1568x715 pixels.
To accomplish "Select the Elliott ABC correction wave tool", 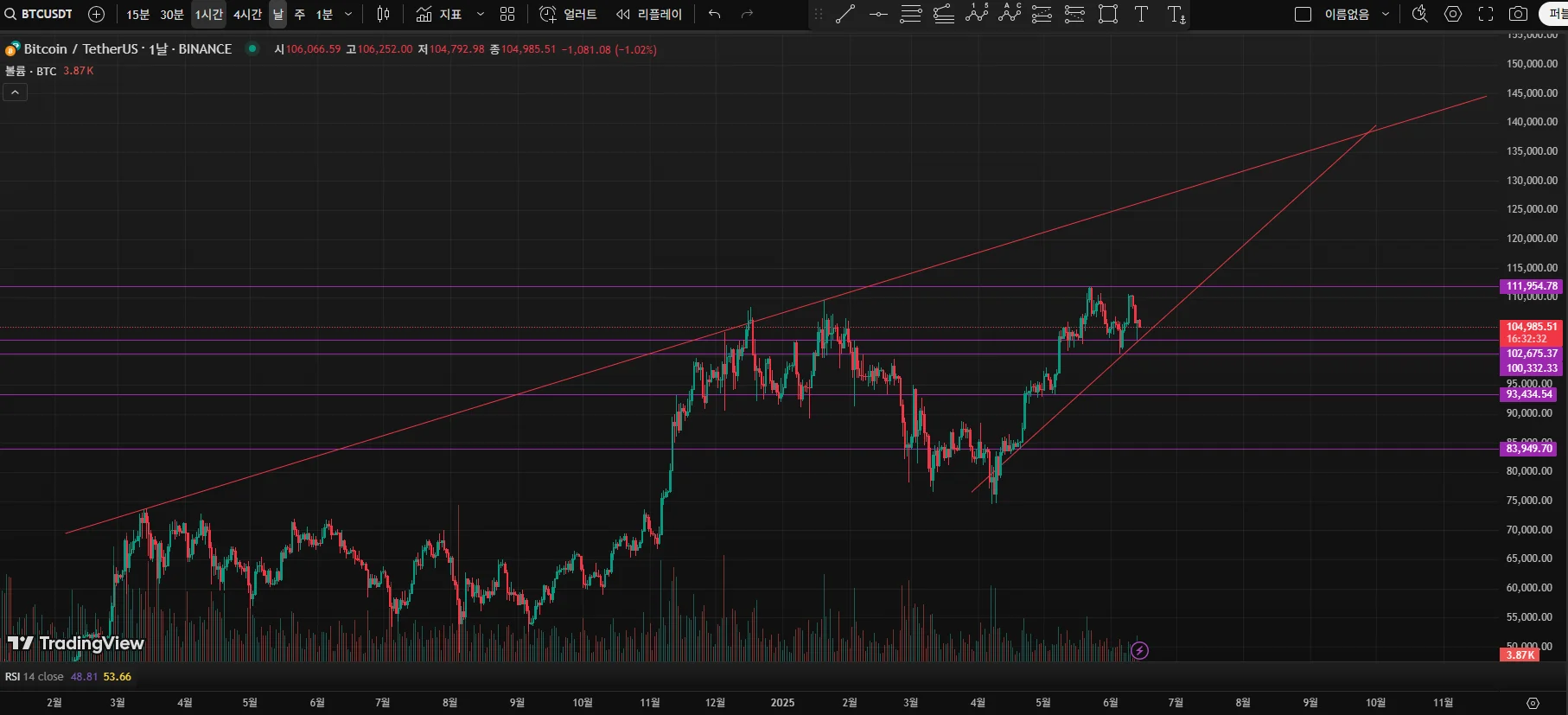I will tap(1010, 14).
